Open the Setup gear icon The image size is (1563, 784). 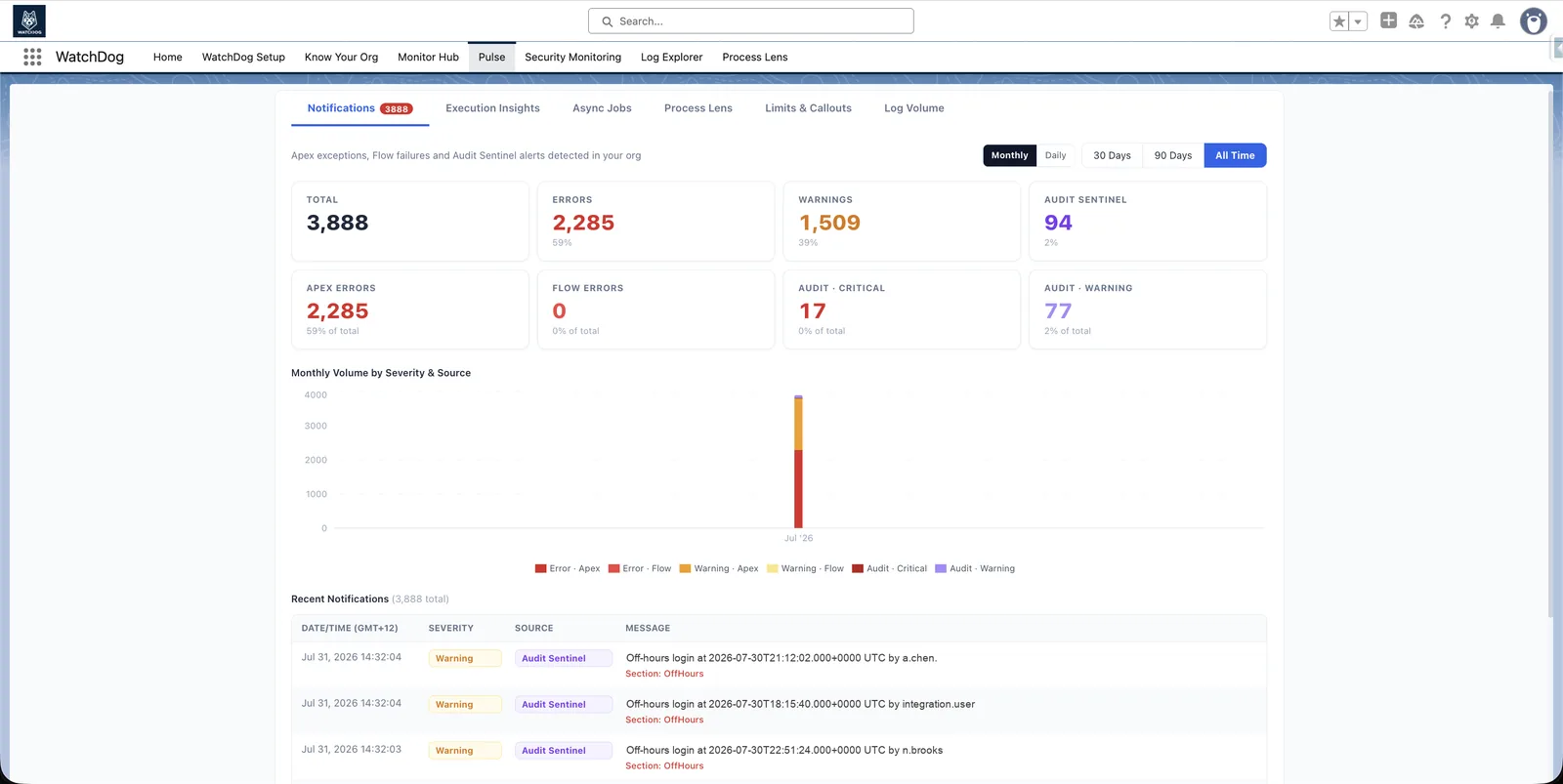point(1471,21)
